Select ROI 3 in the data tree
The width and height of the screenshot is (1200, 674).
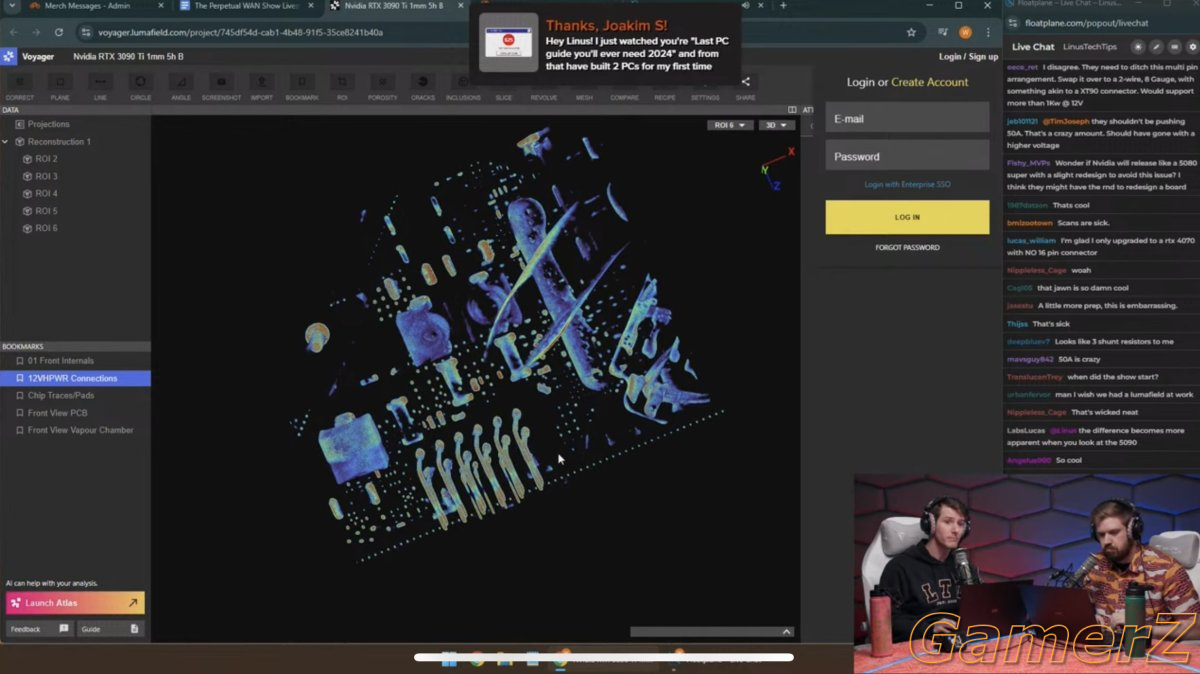click(x=46, y=176)
